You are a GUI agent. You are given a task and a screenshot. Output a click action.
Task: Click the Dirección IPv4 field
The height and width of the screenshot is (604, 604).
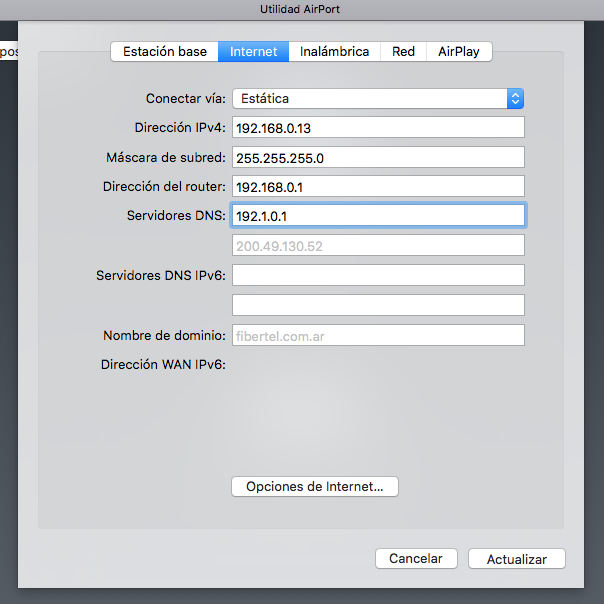(x=378, y=128)
